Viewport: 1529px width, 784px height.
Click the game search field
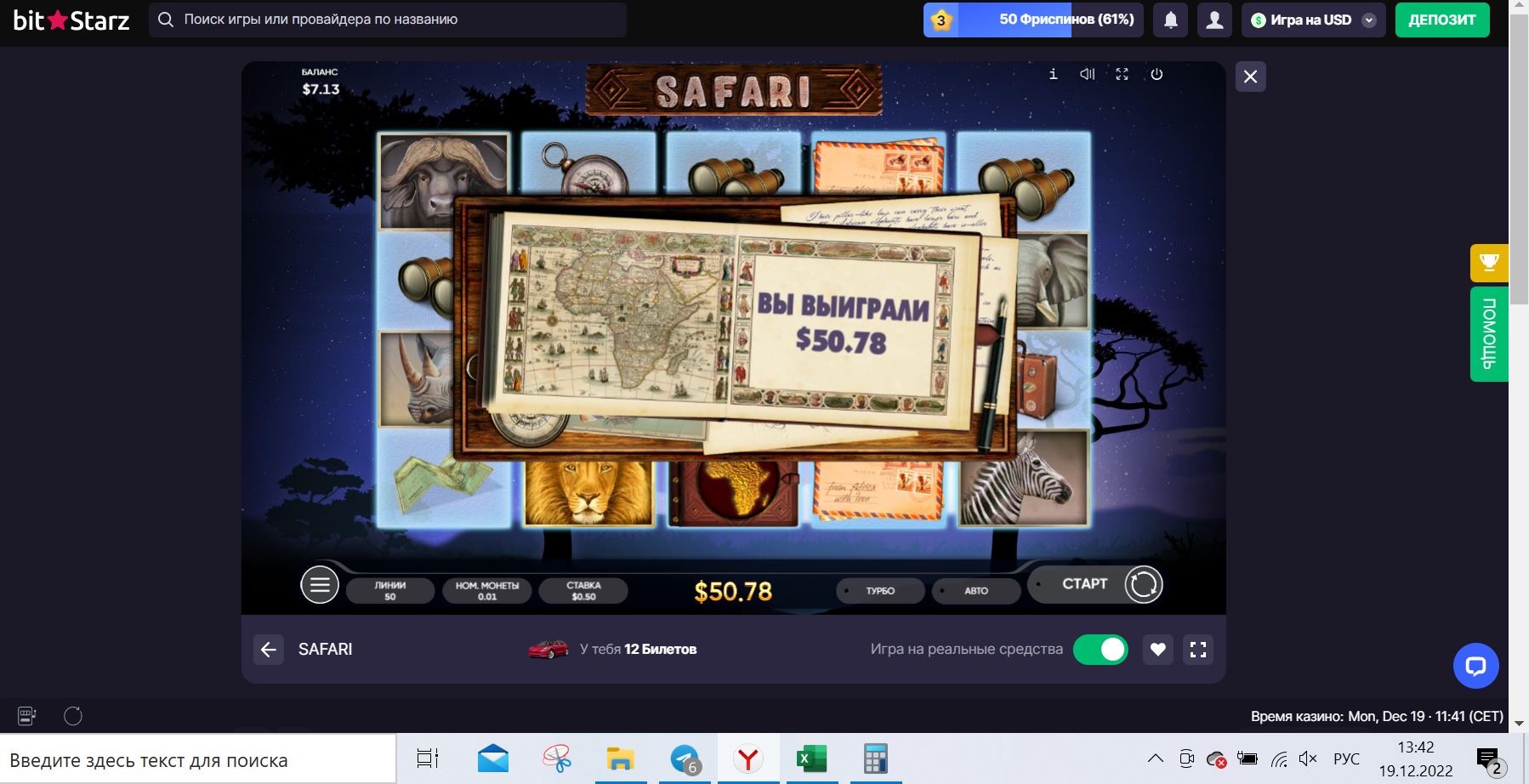[x=388, y=20]
